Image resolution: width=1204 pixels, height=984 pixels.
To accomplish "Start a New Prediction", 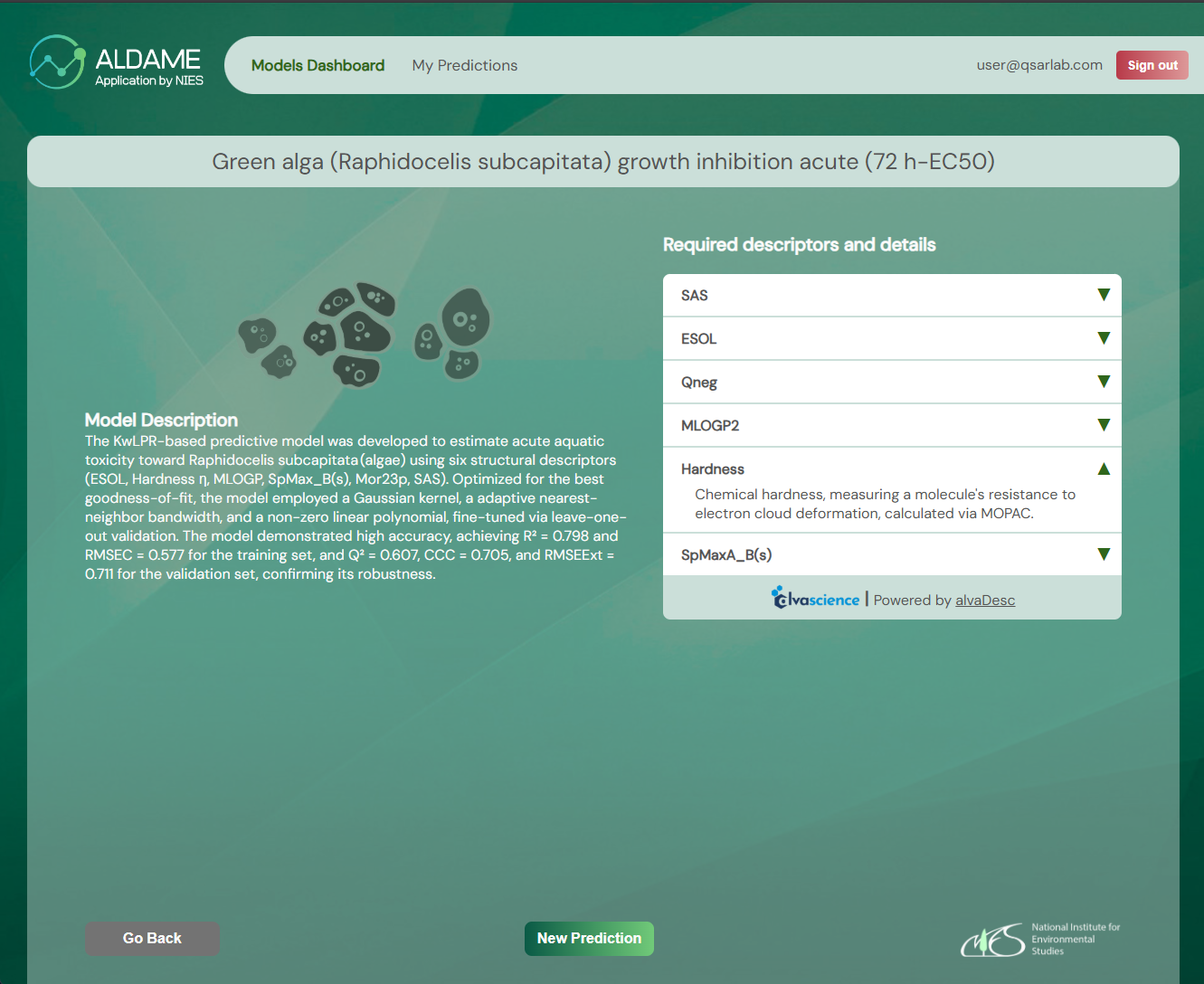I will pos(589,939).
